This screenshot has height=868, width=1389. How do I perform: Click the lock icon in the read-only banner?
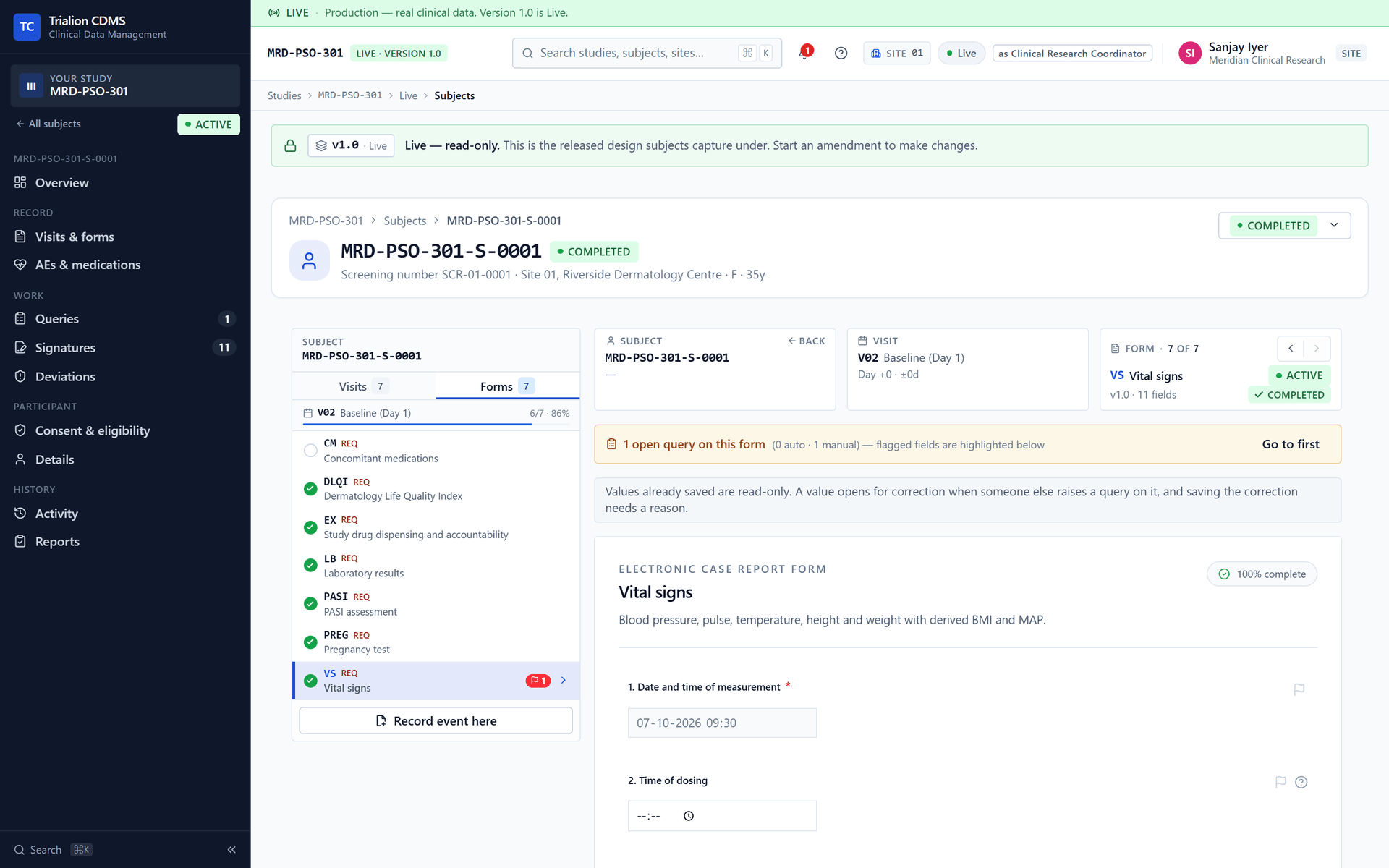[290, 145]
